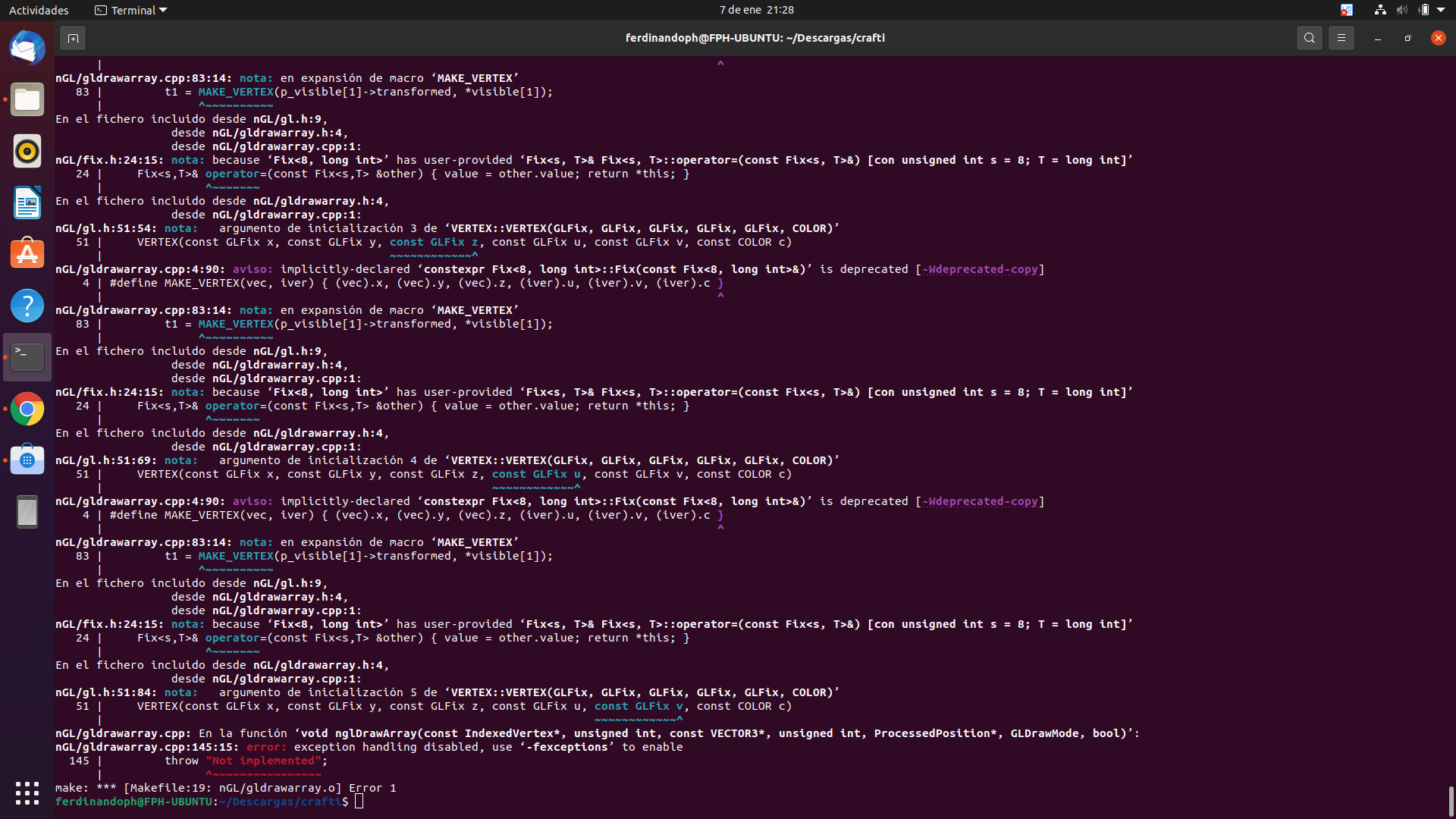Screen dimensions: 1456x819
Task: Open network settings from the tray indicator
Action: (x=1379, y=10)
